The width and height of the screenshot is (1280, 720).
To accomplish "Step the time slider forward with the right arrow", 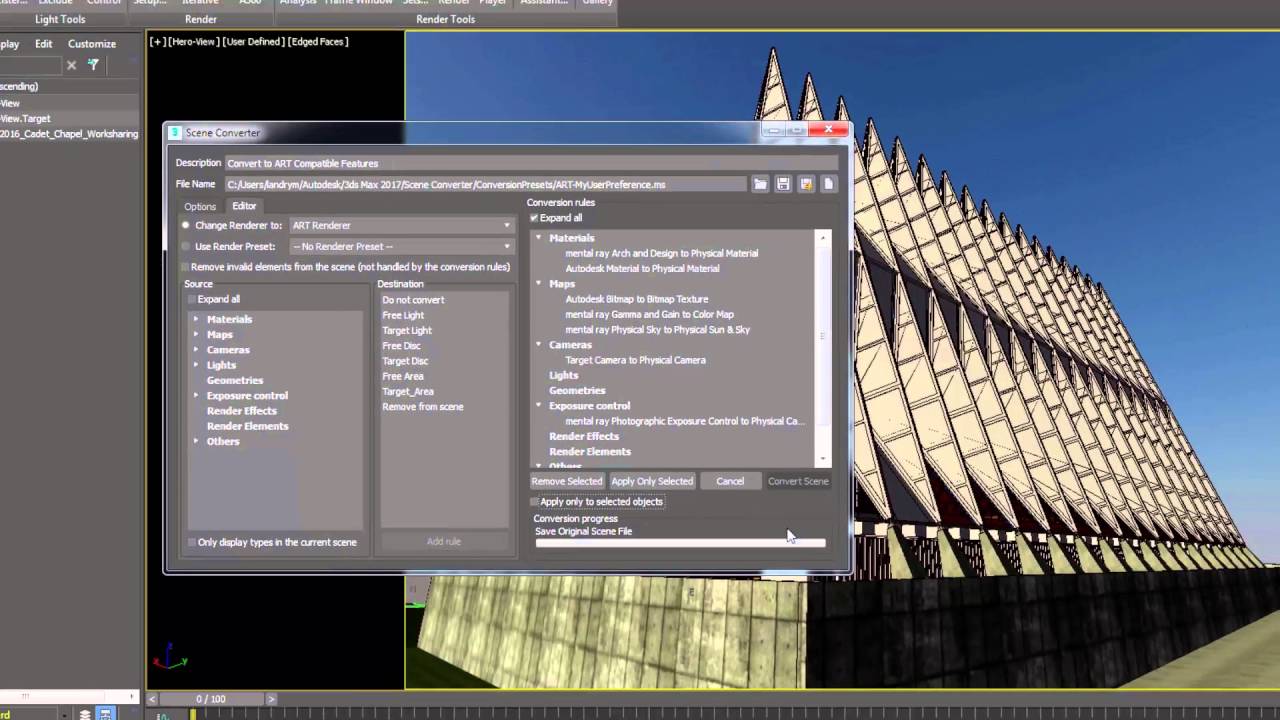I will (271, 699).
